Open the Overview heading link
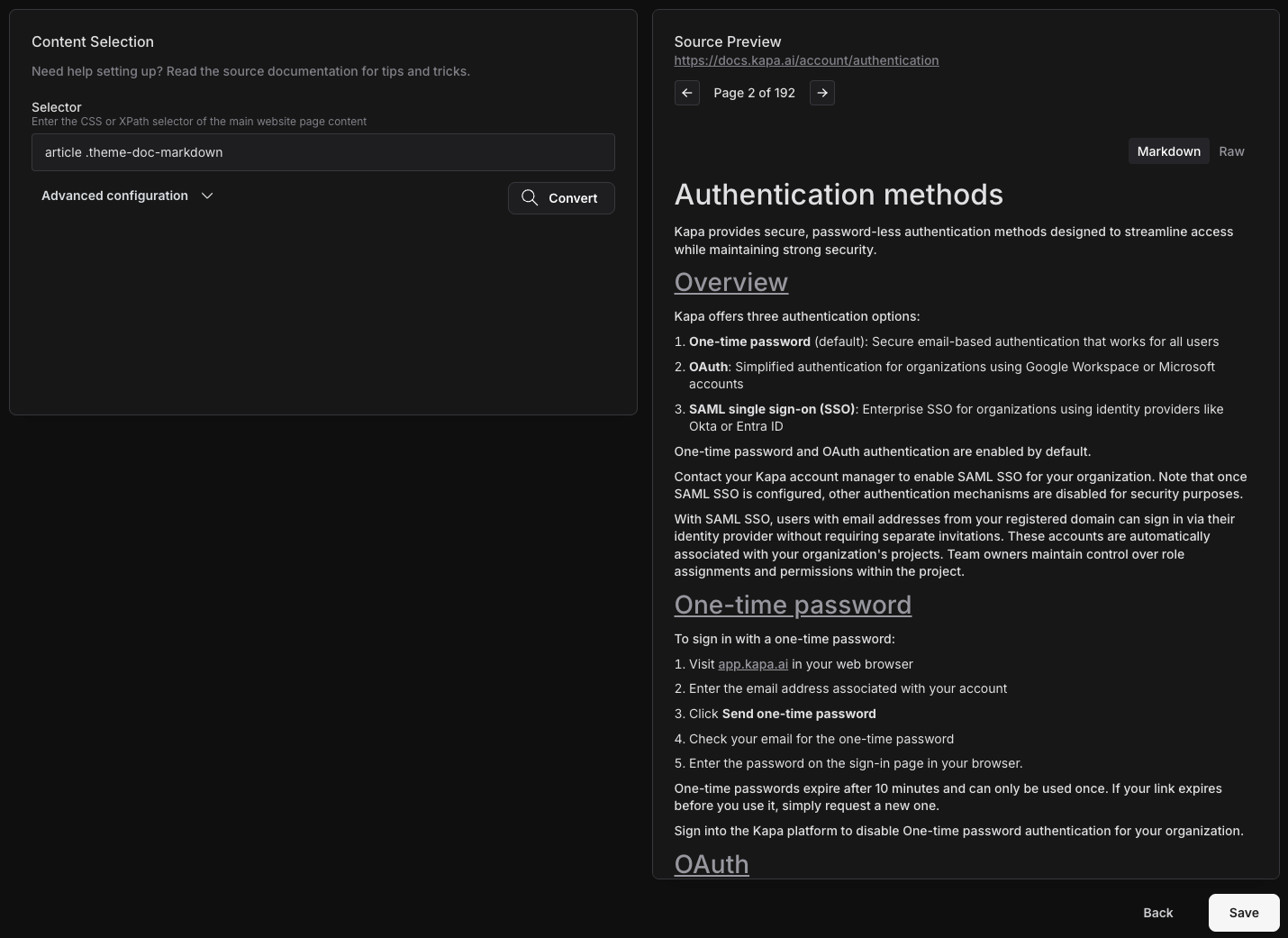The image size is (1288, 938). point(730,282)
